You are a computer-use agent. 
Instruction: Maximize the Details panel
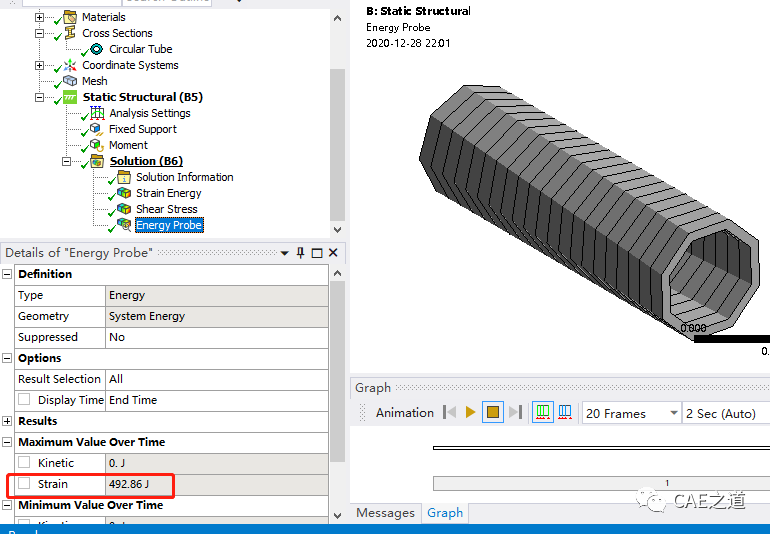point(317,253)
